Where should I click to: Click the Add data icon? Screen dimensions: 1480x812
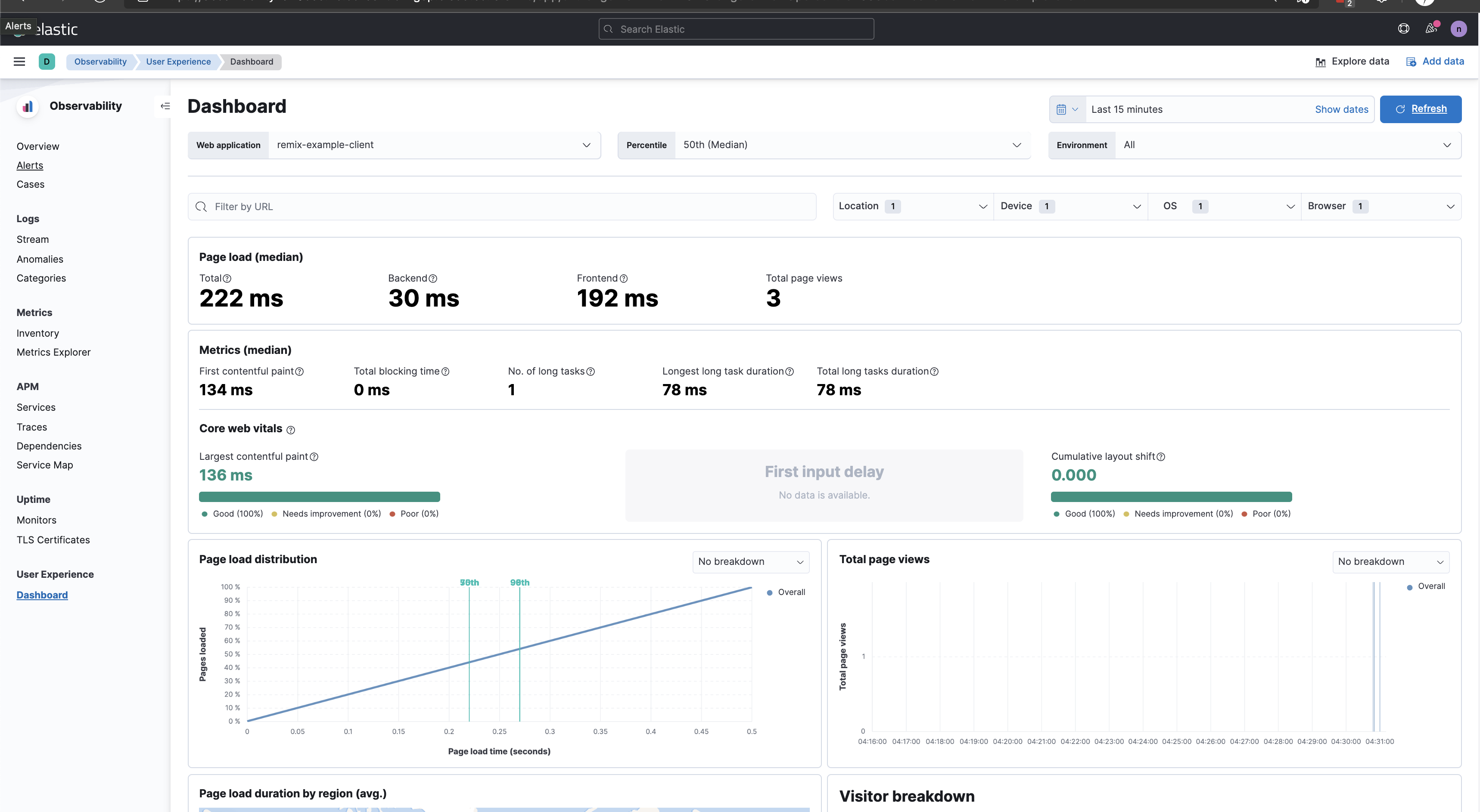coord(1412,62)
